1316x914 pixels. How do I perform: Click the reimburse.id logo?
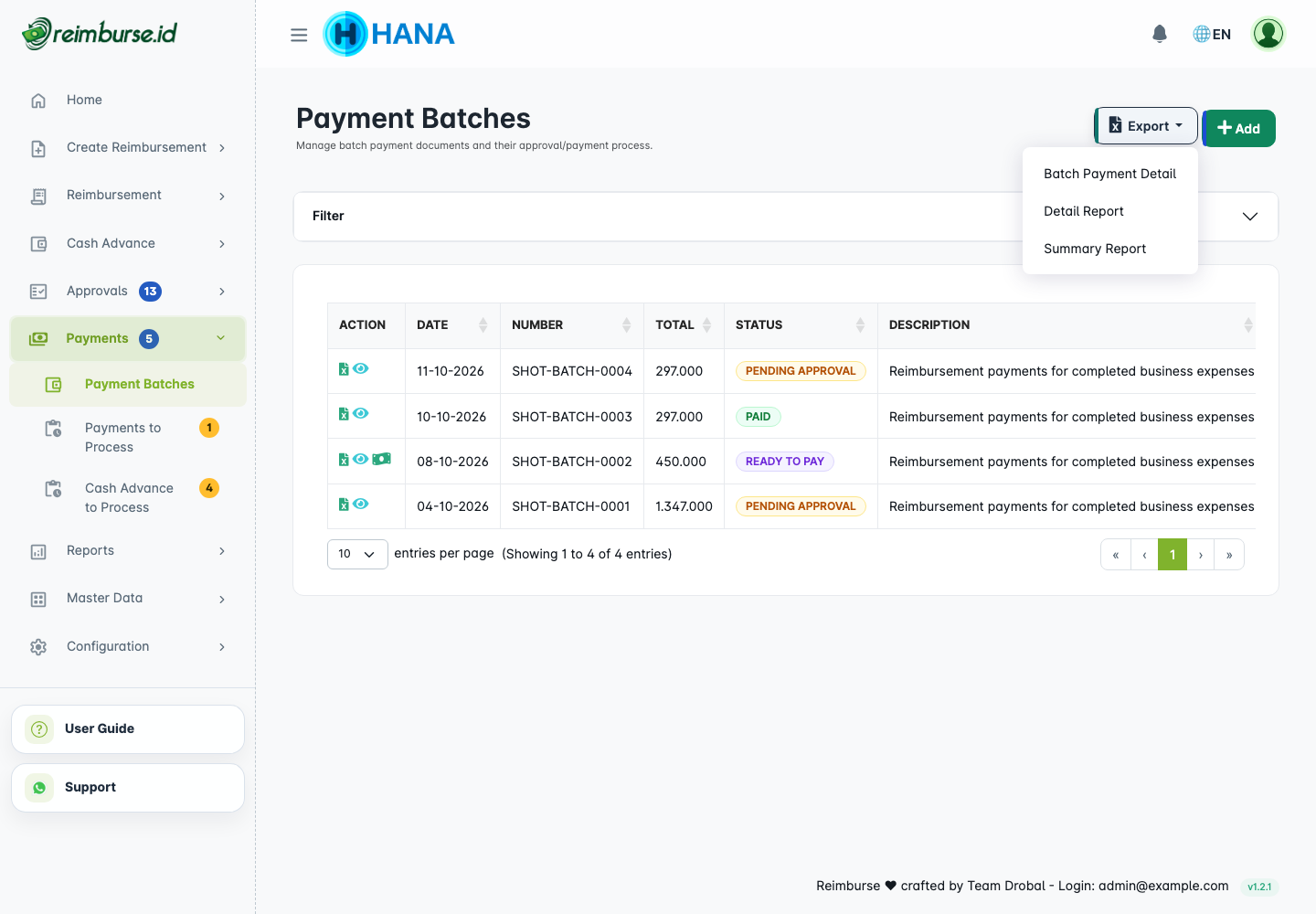tap(100, 34)
